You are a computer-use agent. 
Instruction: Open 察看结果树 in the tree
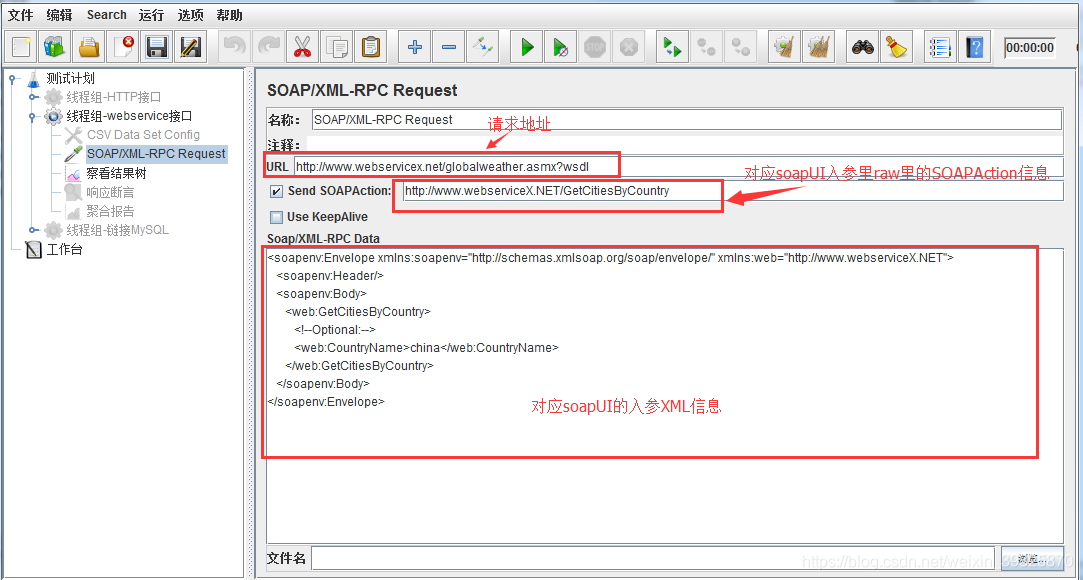point(117,173)
